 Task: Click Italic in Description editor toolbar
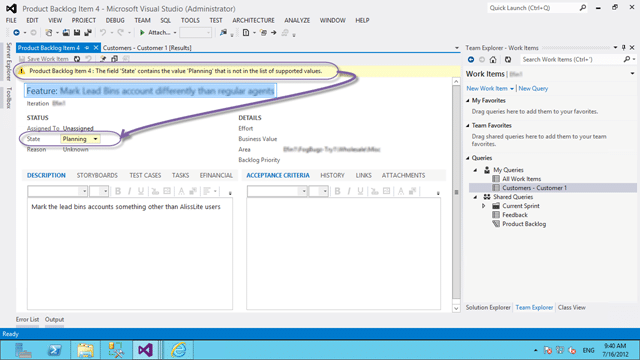coord(129,191)
